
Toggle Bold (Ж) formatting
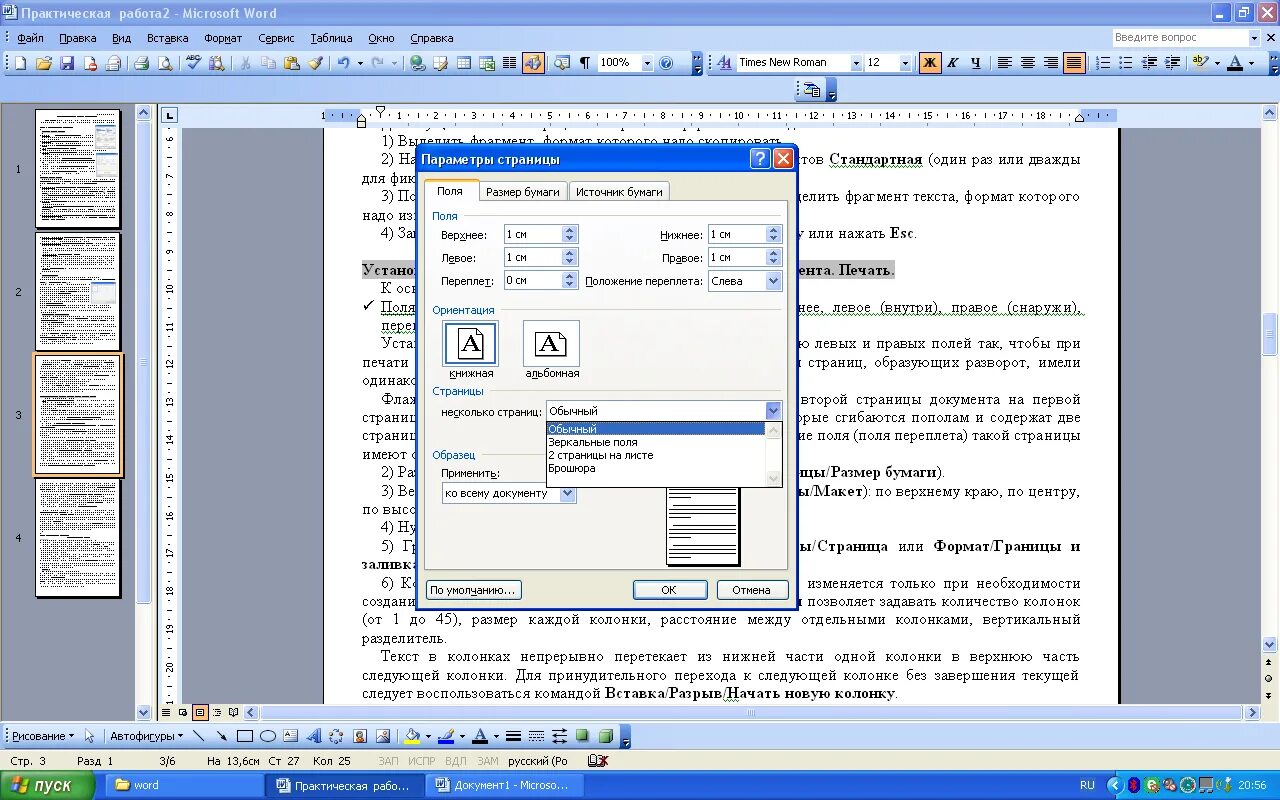click(930, 63)
